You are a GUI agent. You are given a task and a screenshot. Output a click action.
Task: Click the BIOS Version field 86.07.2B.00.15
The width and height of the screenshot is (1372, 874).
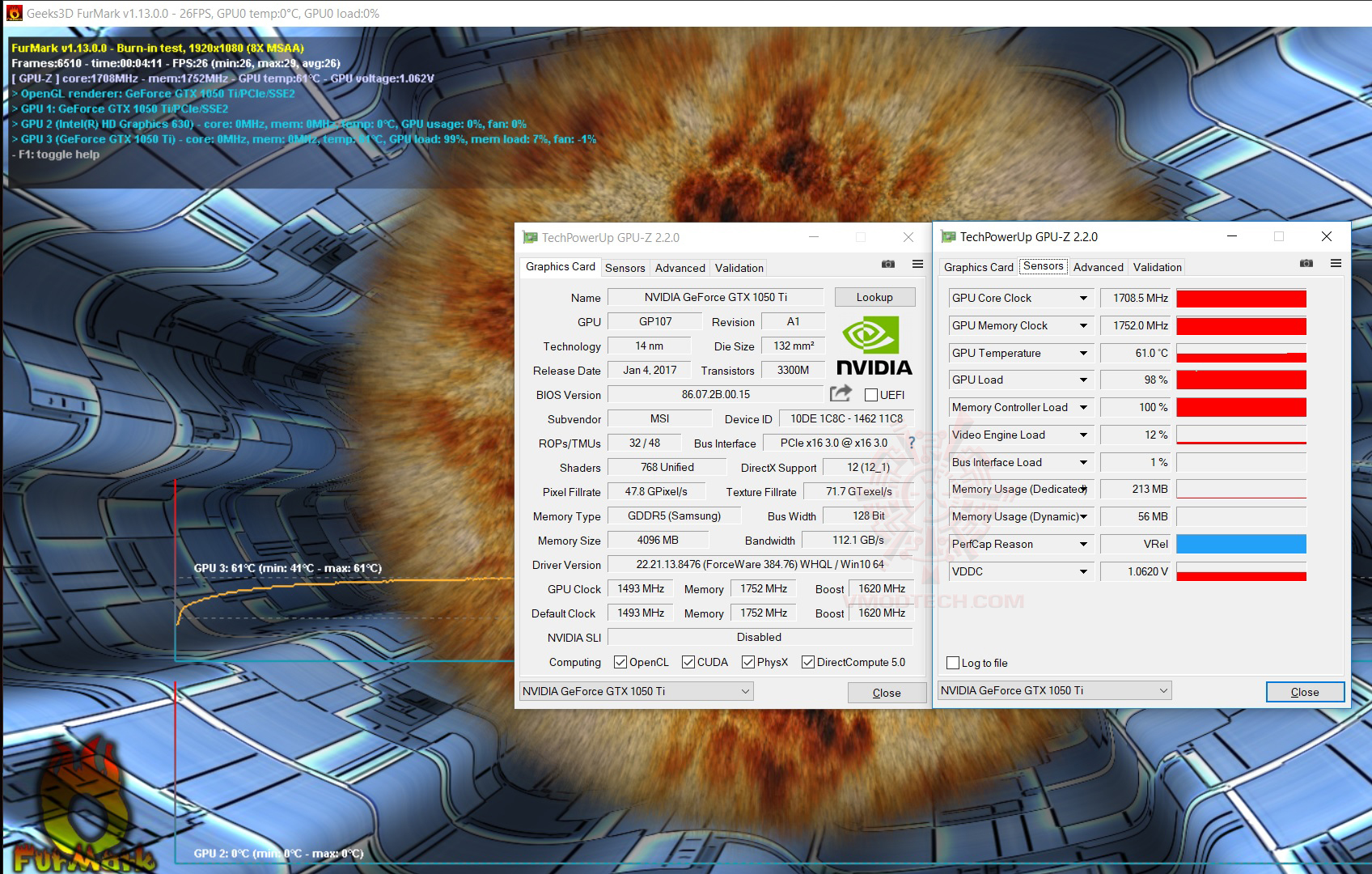[x=716, y=394]
